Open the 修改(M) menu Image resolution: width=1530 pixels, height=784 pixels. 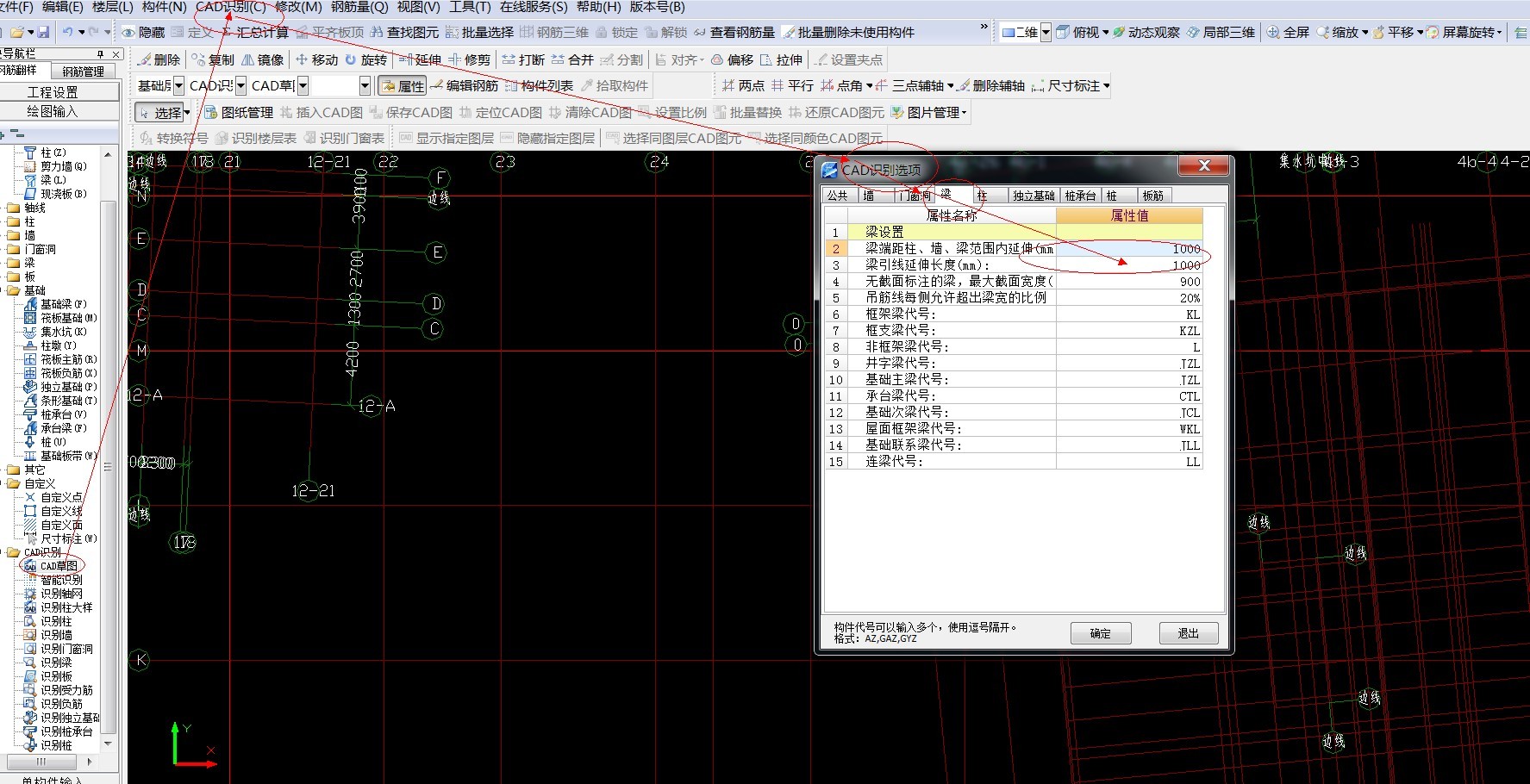pyautogui.click(x=298, y=7)
